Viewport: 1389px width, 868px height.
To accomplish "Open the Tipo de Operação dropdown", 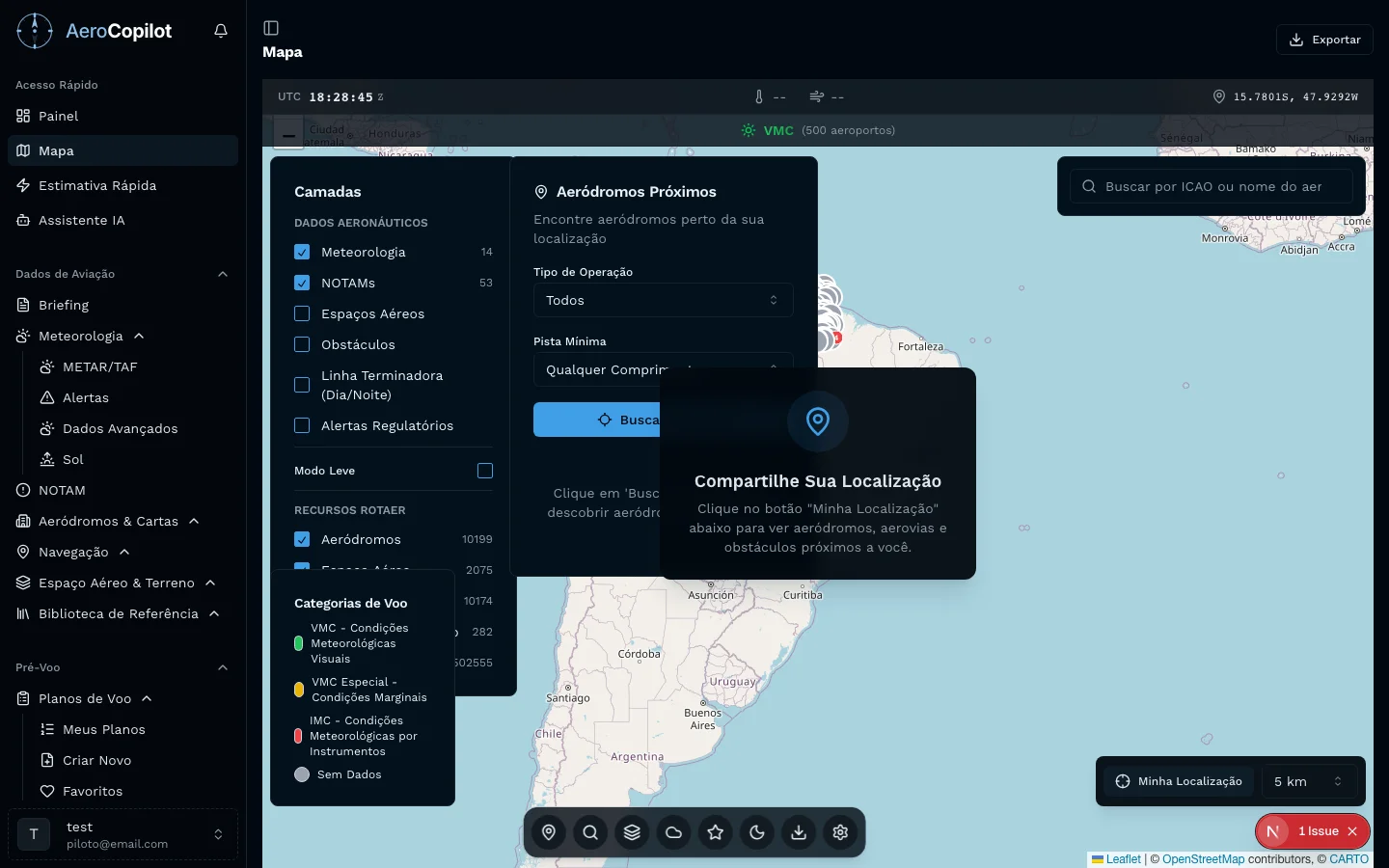I will 663,300.
